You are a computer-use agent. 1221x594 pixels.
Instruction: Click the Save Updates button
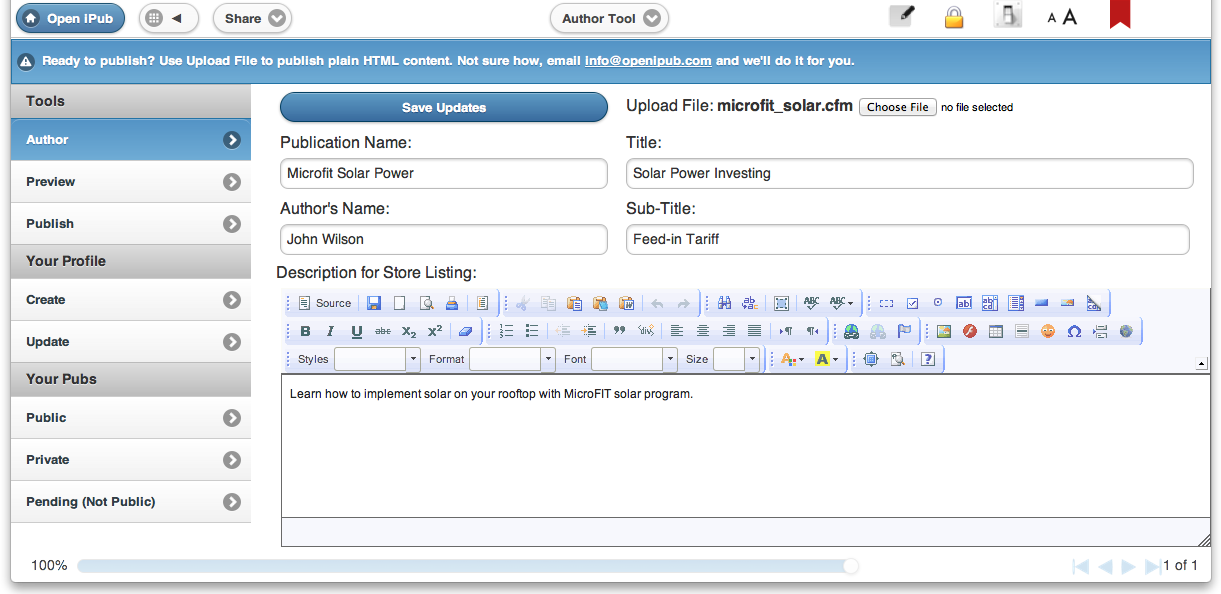click(444, 108)
